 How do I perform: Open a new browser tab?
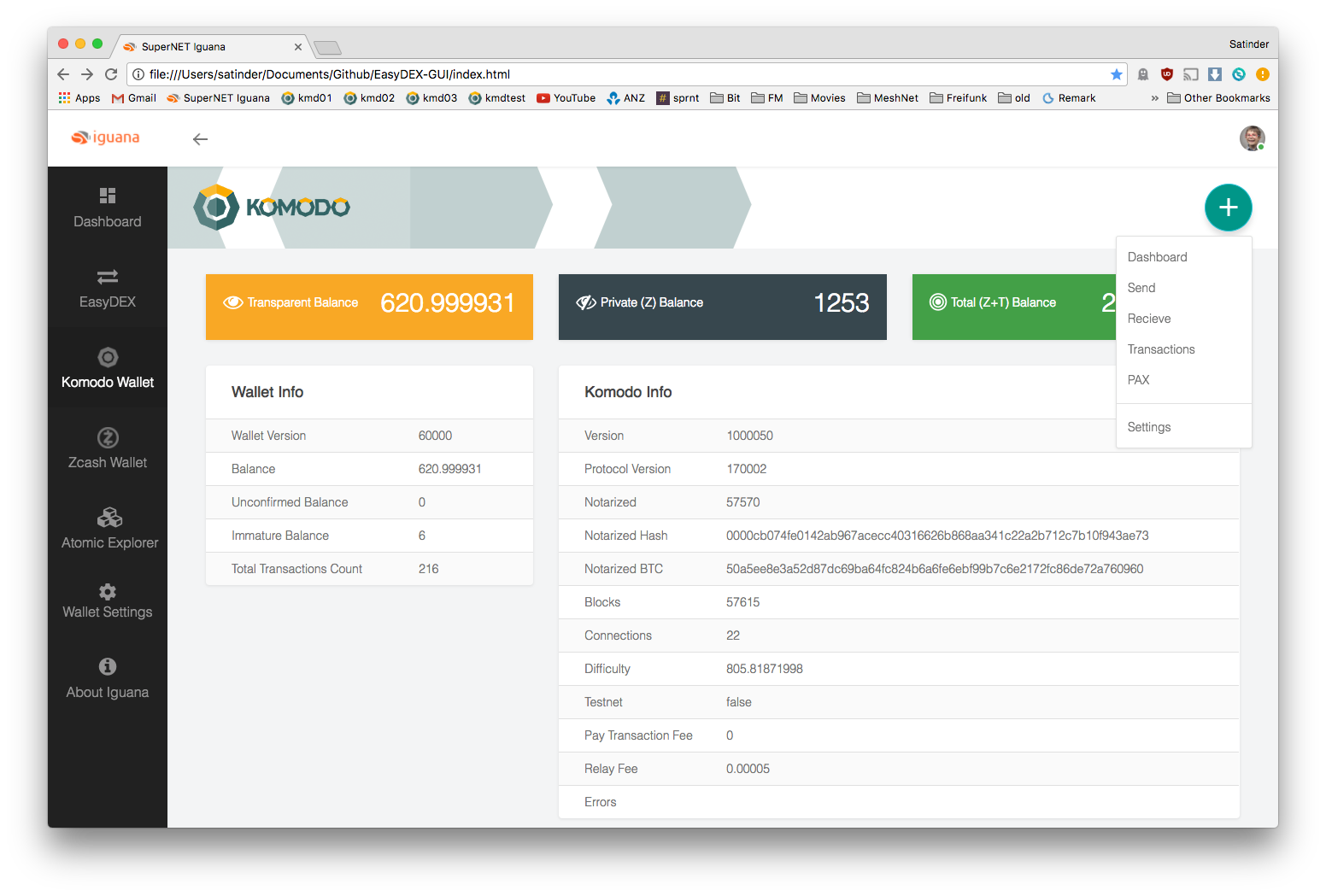(327, 47)
